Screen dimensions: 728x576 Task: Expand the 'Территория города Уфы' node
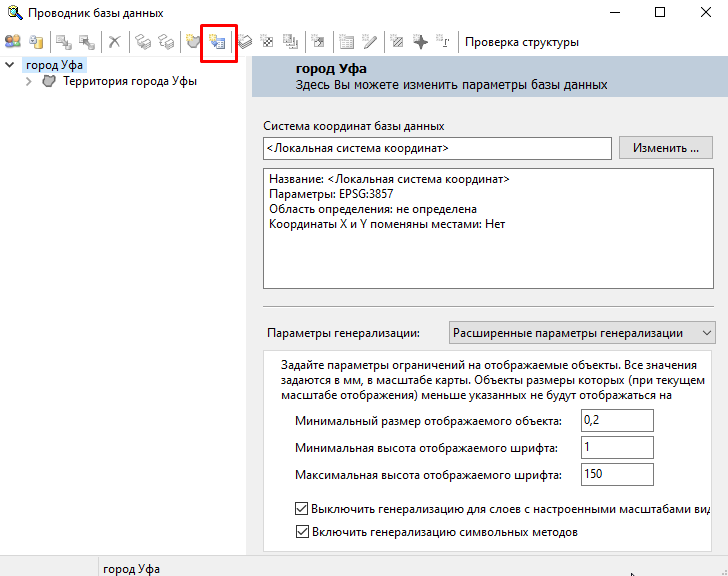tap(29, 81)
